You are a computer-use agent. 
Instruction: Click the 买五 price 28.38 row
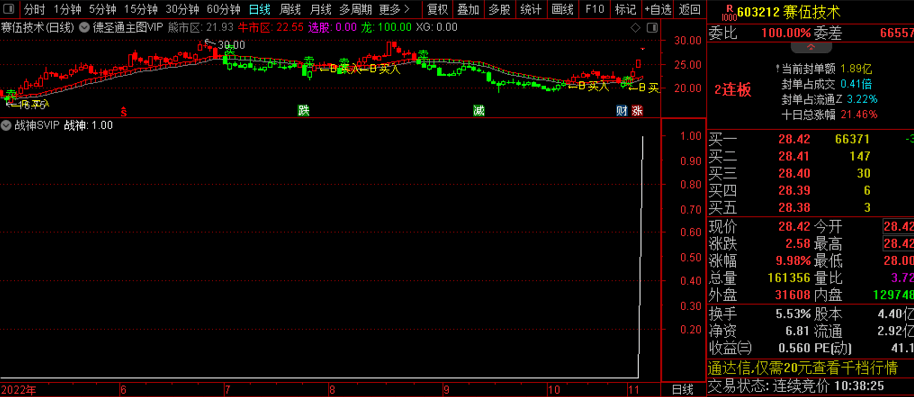tap(810, 207)
